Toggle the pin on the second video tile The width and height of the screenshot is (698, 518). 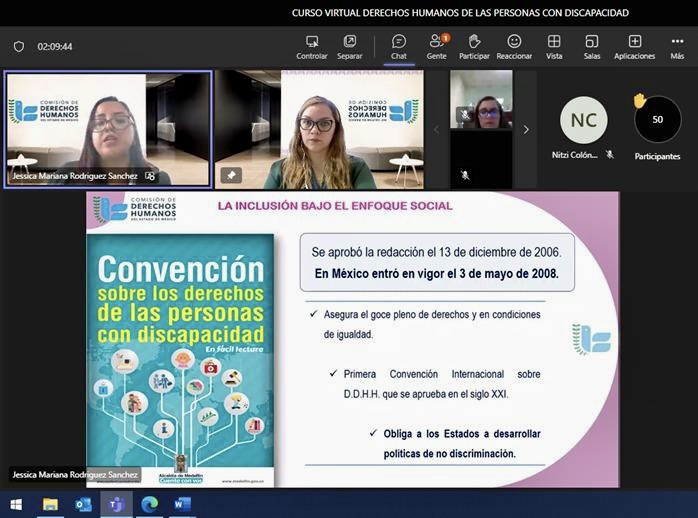tap(231, 175)
